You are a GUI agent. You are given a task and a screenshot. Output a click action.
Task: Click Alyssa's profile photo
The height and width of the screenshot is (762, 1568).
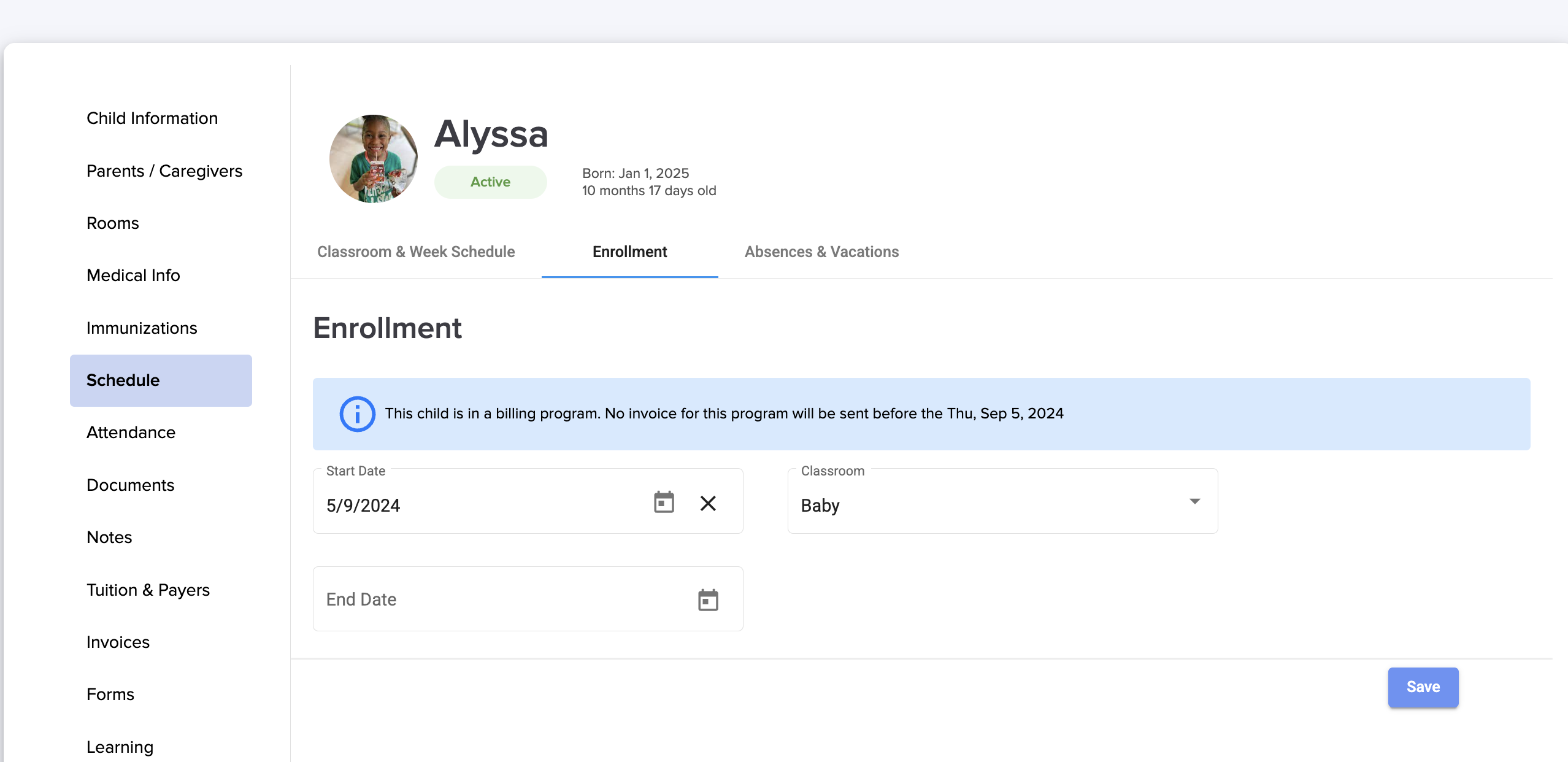click(374, 159)
